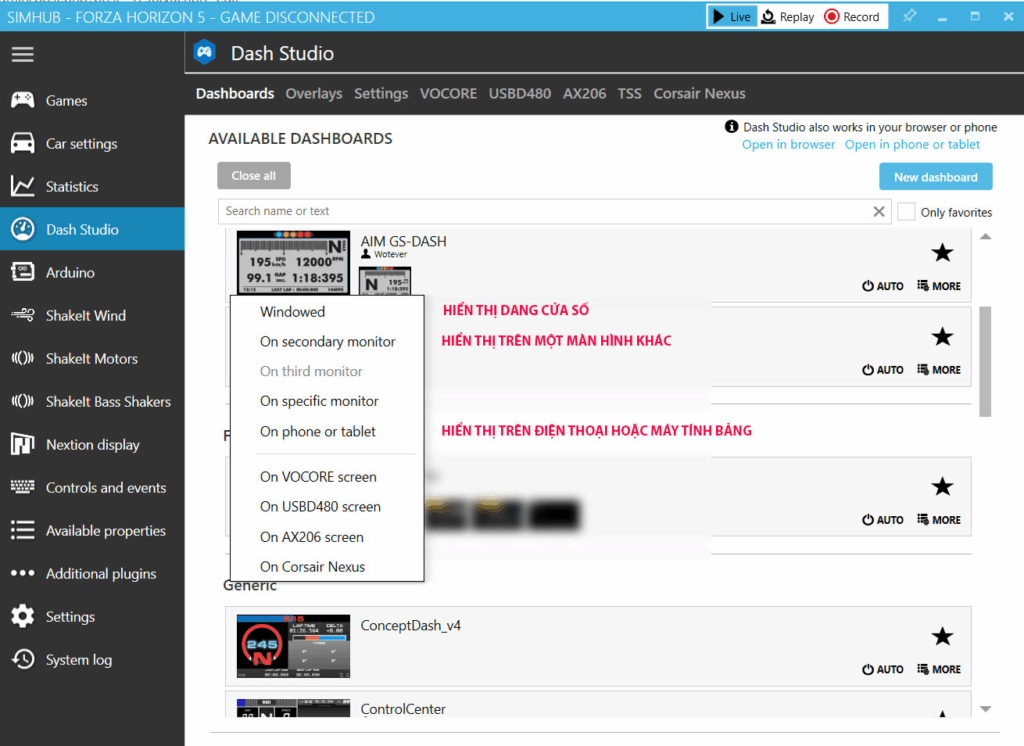Switch to the TSS tab
The height and width of the screenshot is (746, 1024).
pyautogui.click(x=630, y=93)
